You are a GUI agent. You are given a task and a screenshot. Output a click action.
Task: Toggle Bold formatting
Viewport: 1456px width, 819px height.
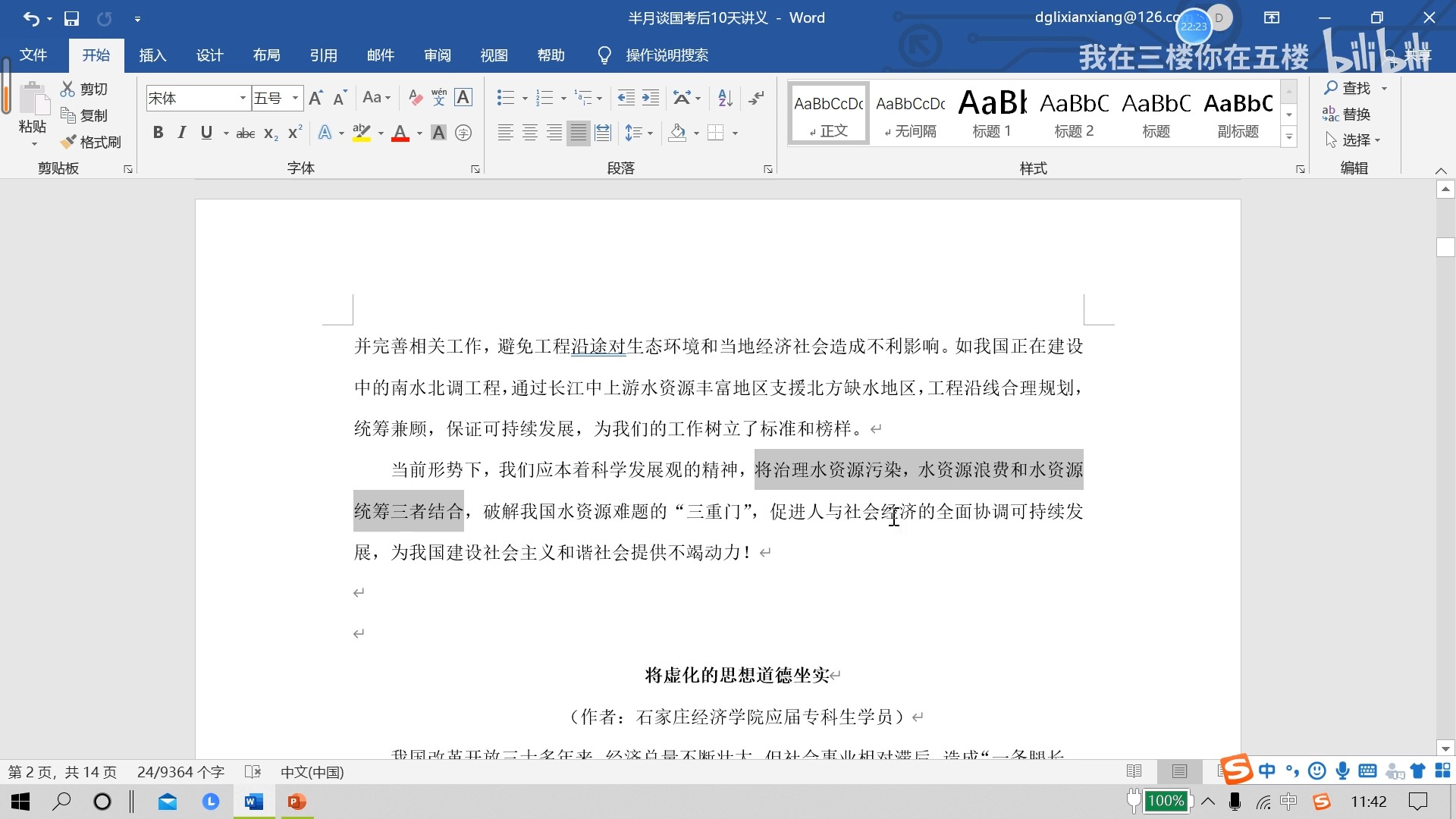pyautogui.click(x=158, y=133)
